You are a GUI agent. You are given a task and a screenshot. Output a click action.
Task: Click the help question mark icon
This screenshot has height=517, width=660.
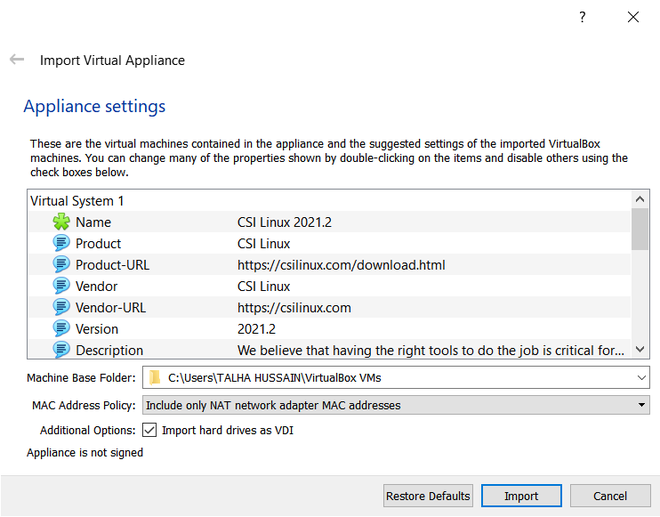pyautogui.click(x=582, y=17)
